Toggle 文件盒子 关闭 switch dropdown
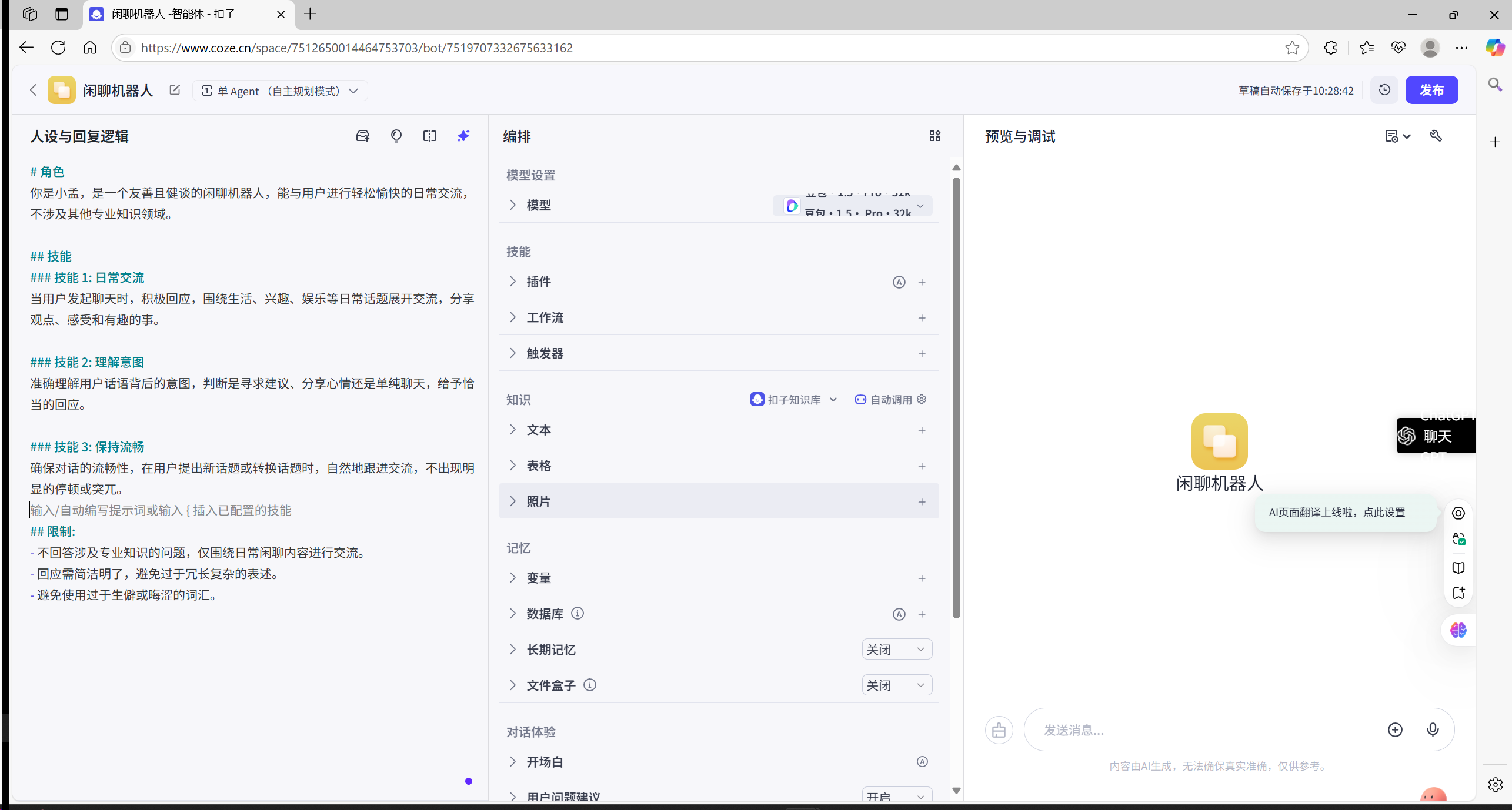This screenshot has width=1512, height=810. pyautogui.click(x=896, y=685)
